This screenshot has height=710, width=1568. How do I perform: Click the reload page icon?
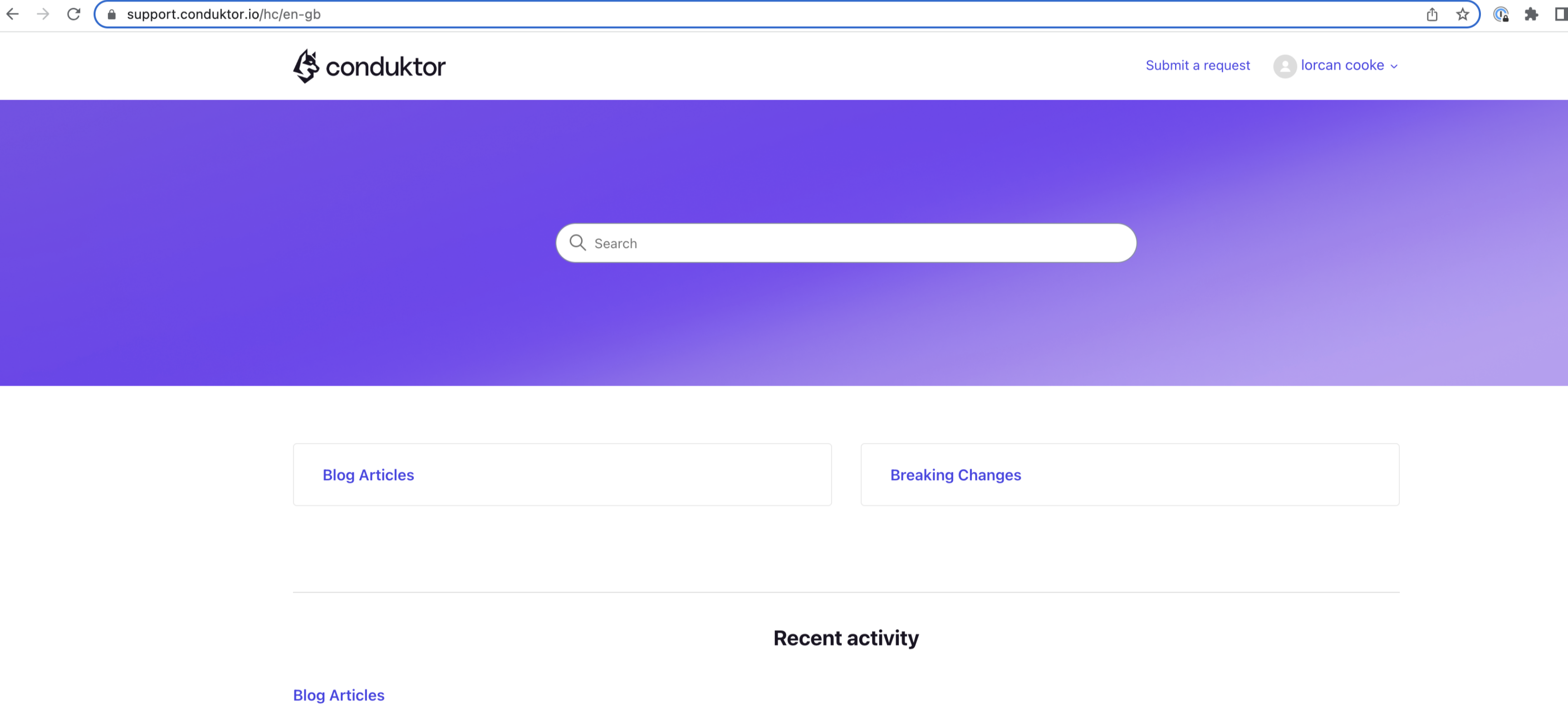pyautogui.click(x=73, y=14)
